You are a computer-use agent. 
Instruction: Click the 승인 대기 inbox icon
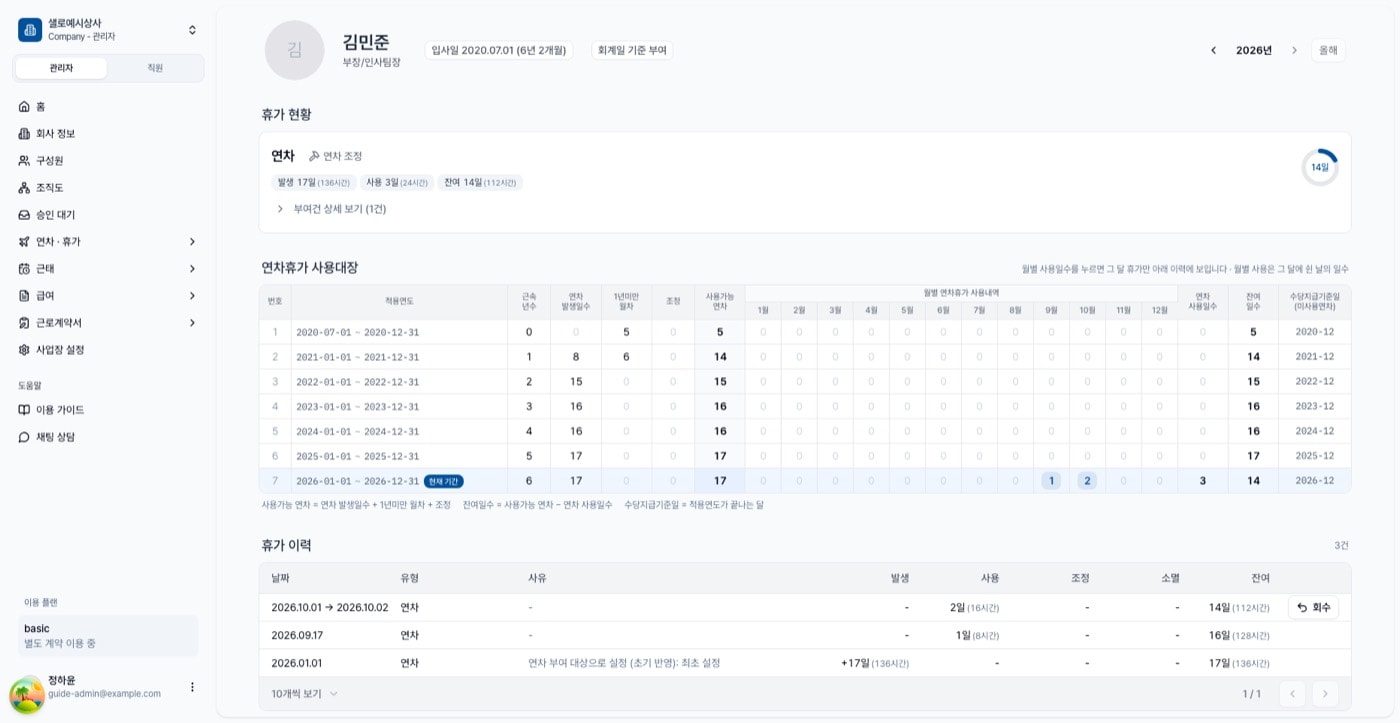(x=25, y=214)
